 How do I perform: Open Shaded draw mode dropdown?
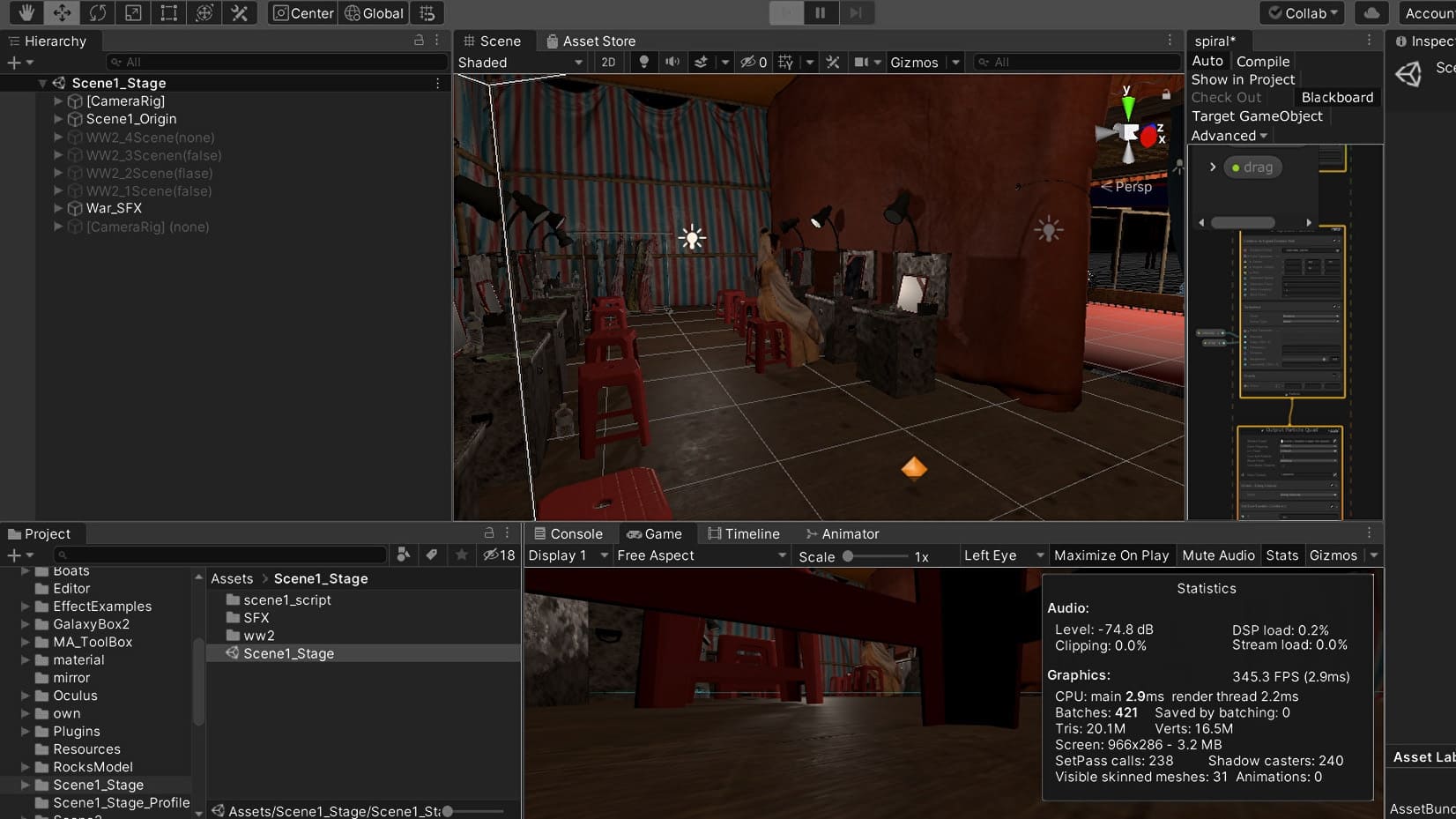click(520, 63)
